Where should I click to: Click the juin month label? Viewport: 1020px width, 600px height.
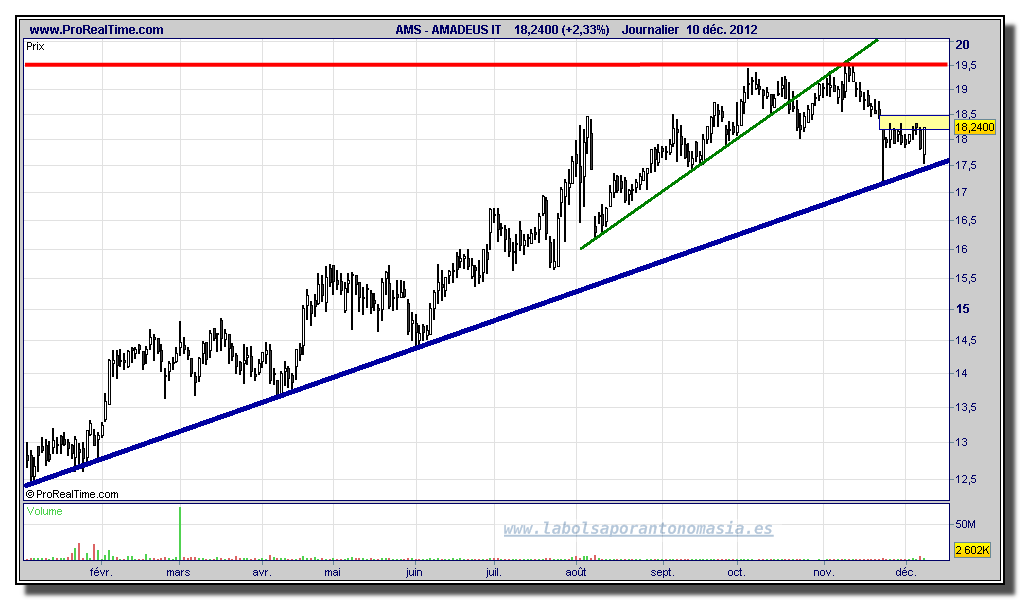tap(414, 573)
